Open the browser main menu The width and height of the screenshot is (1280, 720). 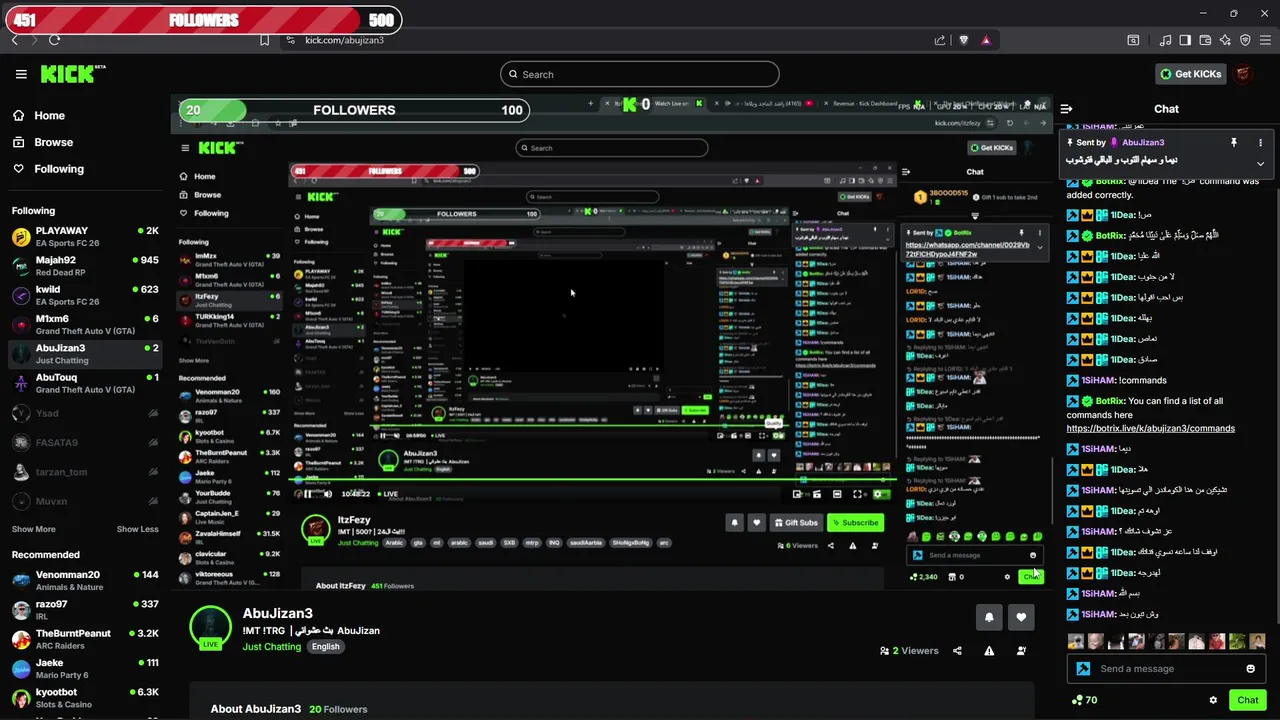point(1266,40)
